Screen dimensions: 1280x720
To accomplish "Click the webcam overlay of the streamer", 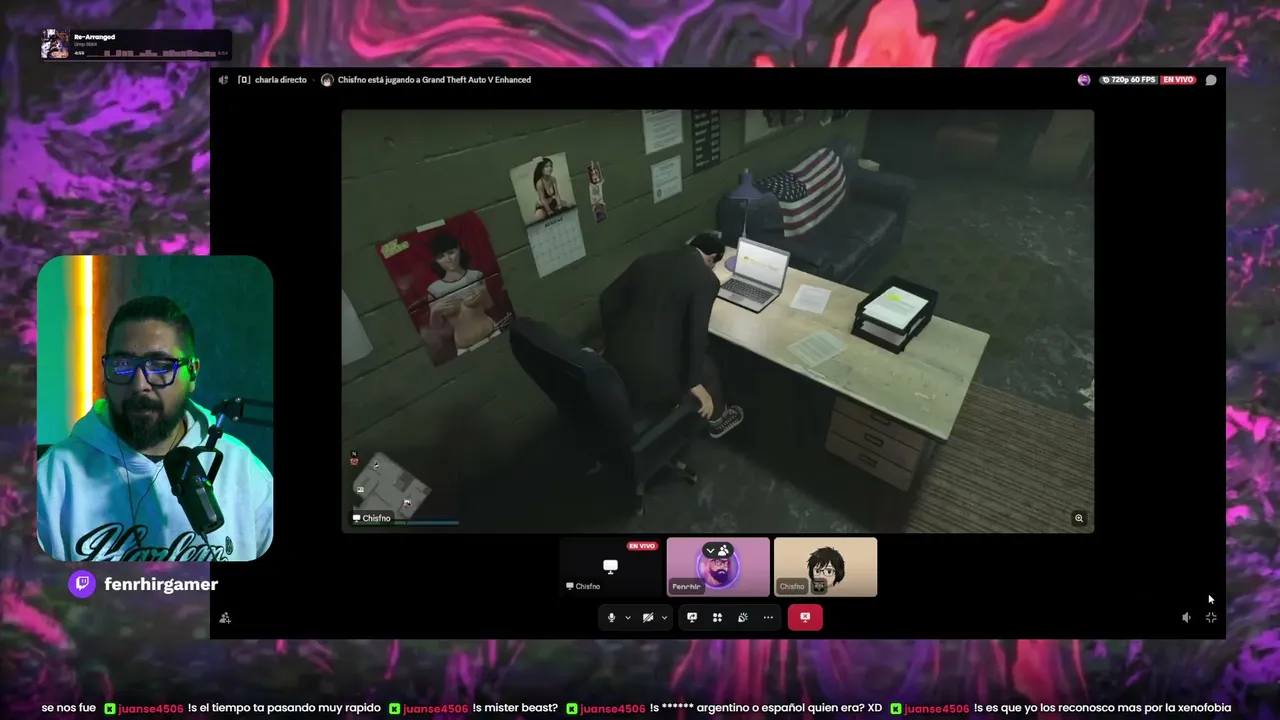I will tap(155, 408).
